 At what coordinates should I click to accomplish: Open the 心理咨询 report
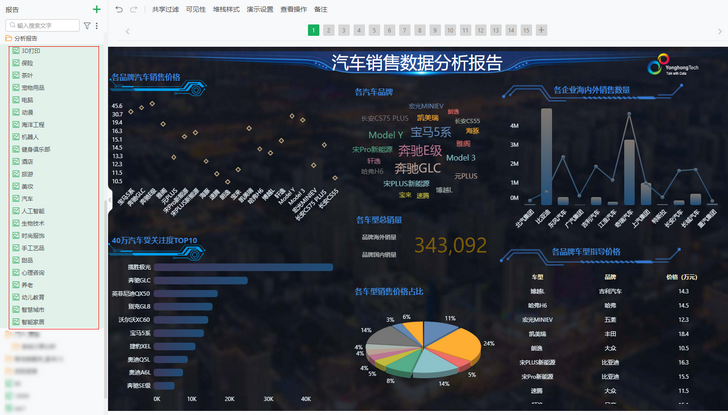pos(32,272)
